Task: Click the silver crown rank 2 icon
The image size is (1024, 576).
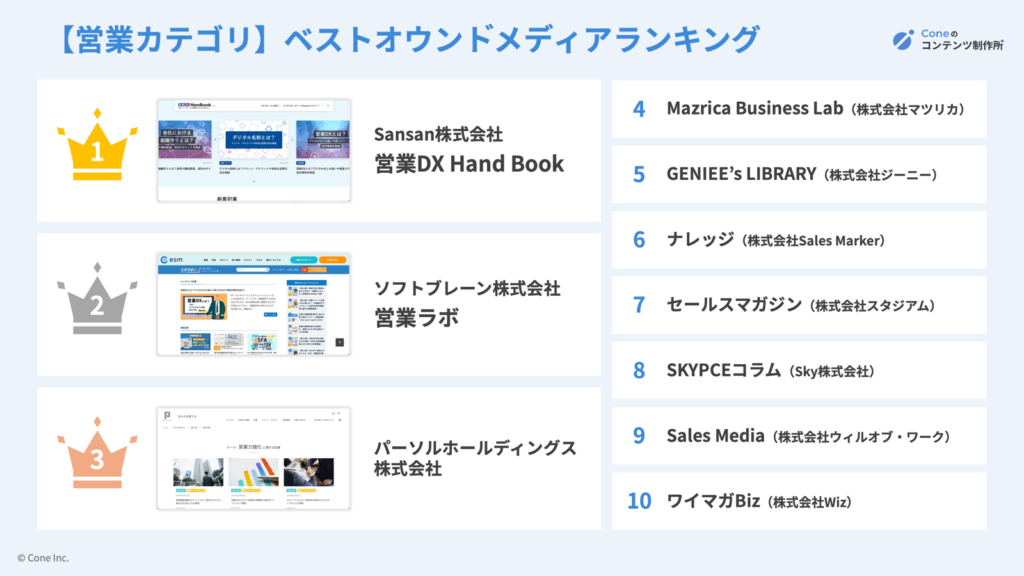Action: click(x=97, y=298)
